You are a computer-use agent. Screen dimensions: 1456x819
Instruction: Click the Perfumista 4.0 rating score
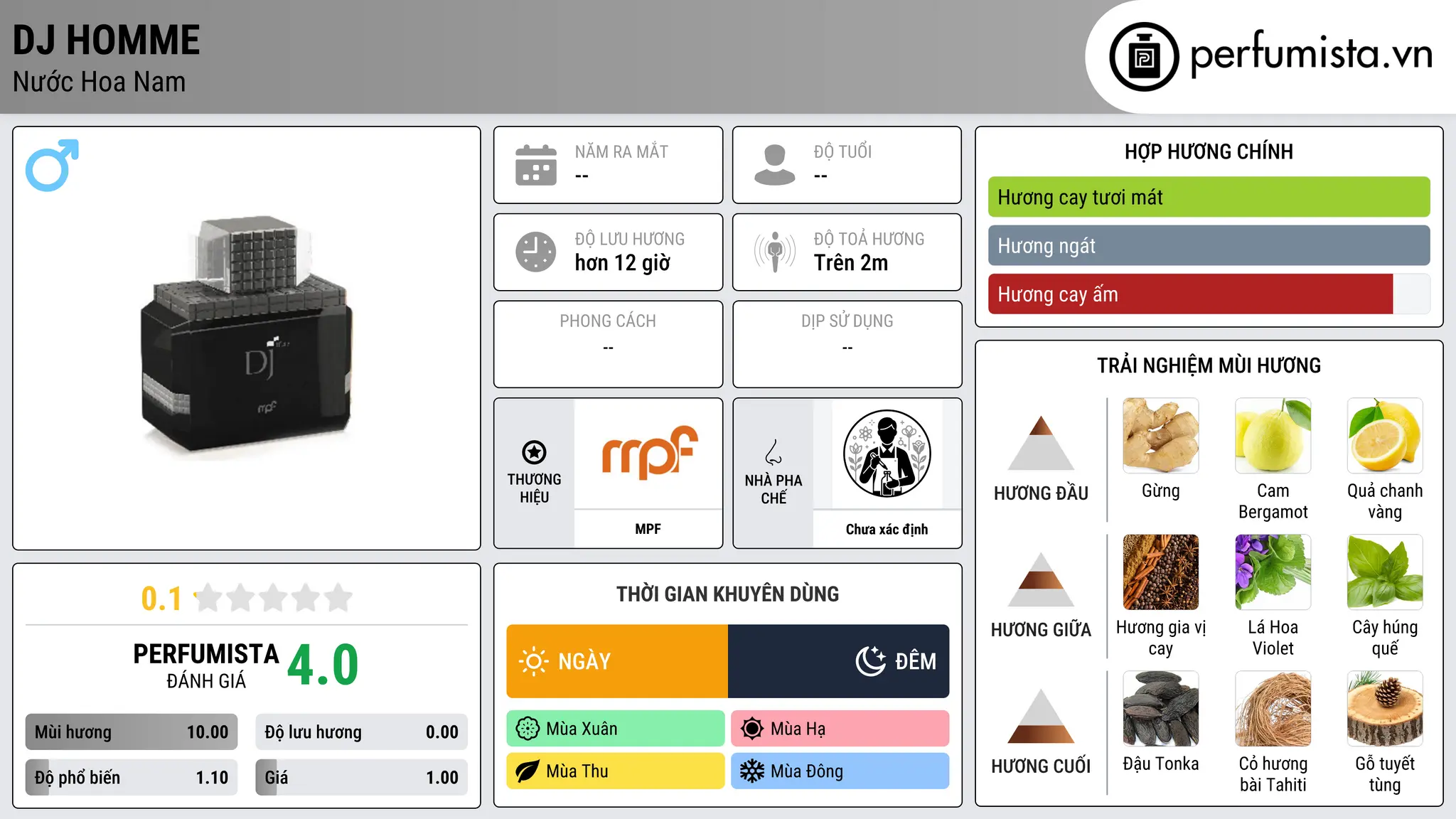323,665
